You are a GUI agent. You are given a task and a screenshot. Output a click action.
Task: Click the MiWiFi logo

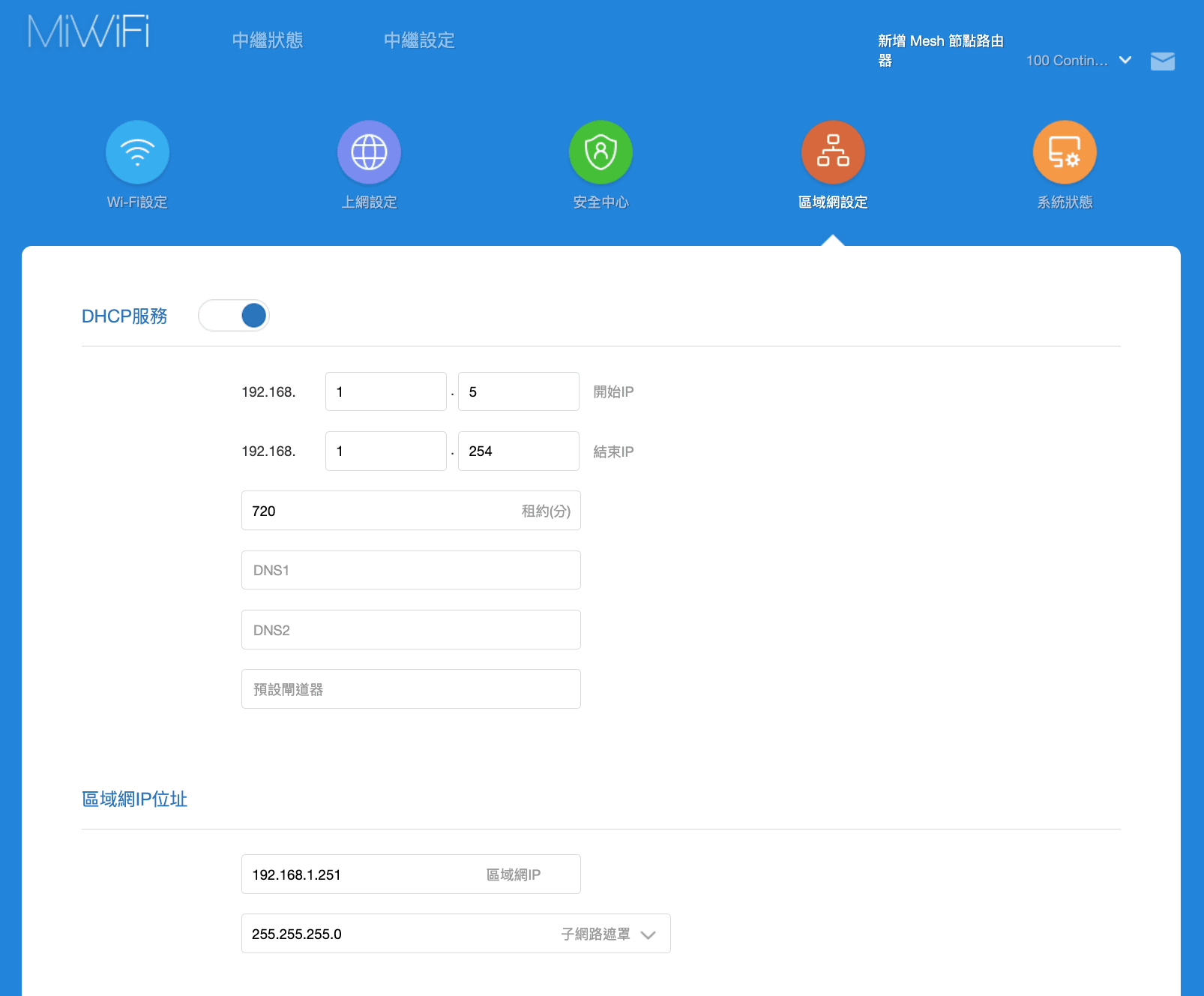click(x=88, y=32)
